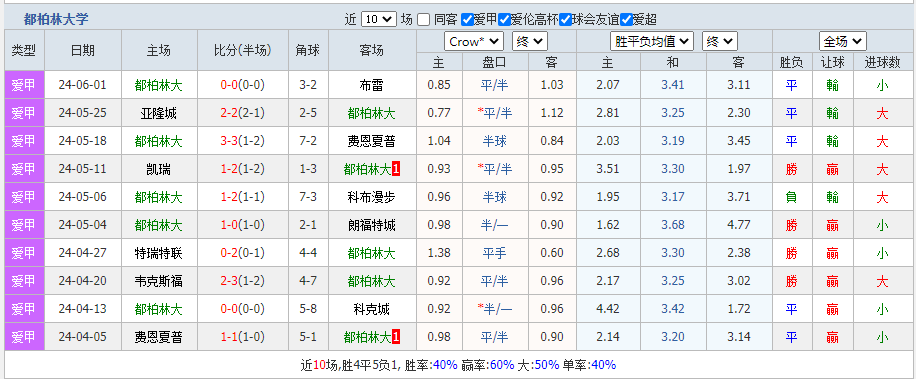
Task: Click the 赢率 60% value in the summary
Action: click(x=502, y=365)
